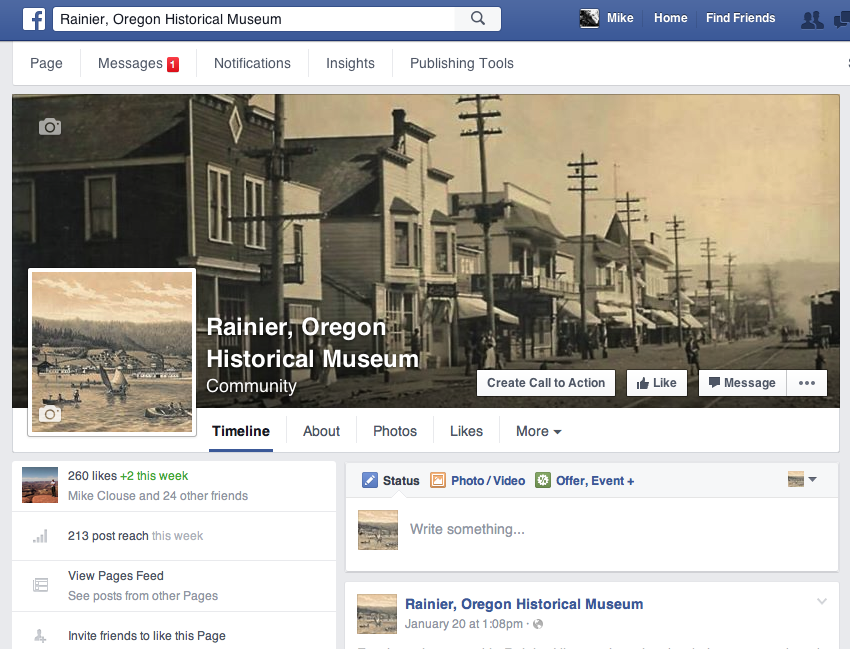
Task: Switch to the About tab
Action: click(x=321, y=431)
